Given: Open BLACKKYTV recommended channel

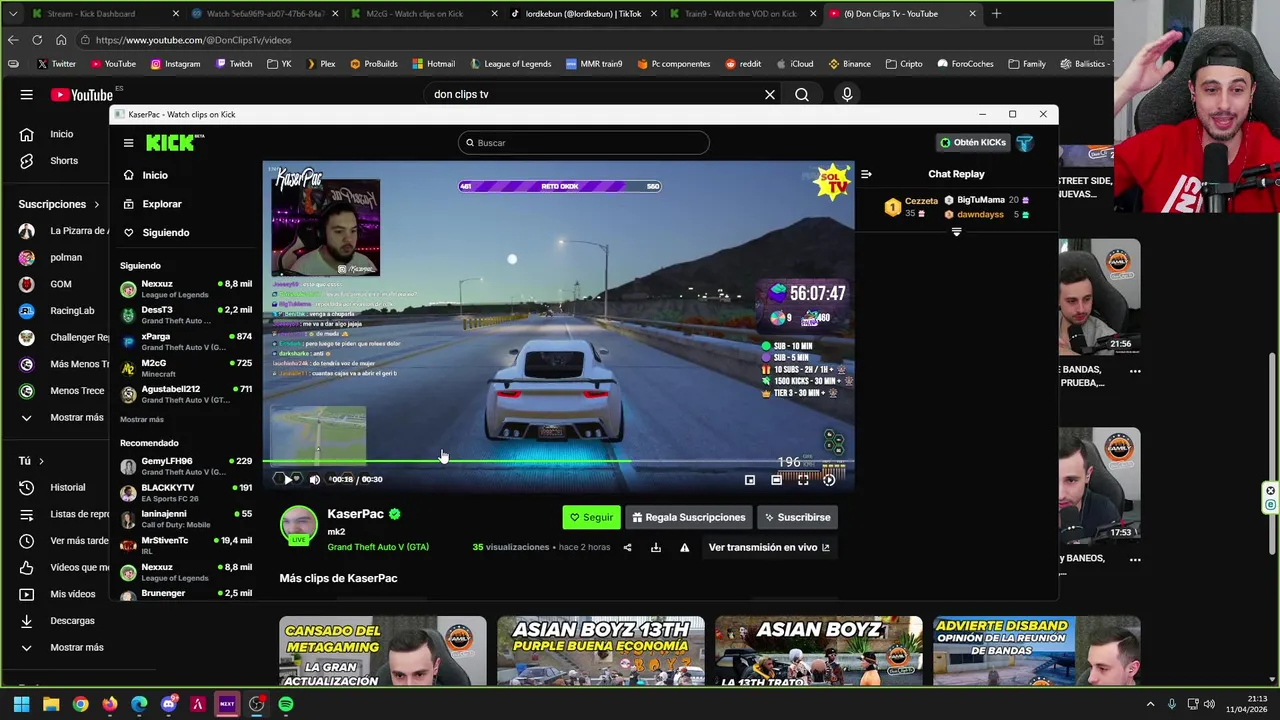Looking at the screenshot, I should click(186, 493).
